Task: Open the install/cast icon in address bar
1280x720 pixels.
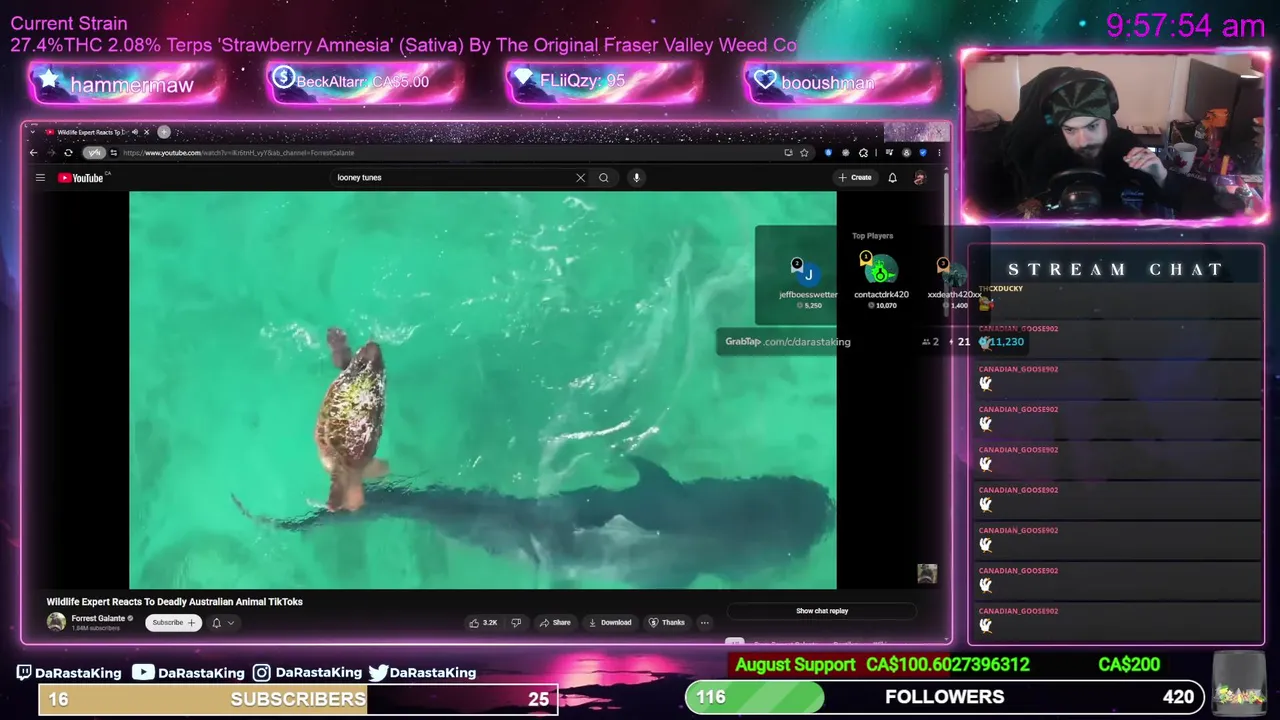Action: coord(788,153)
